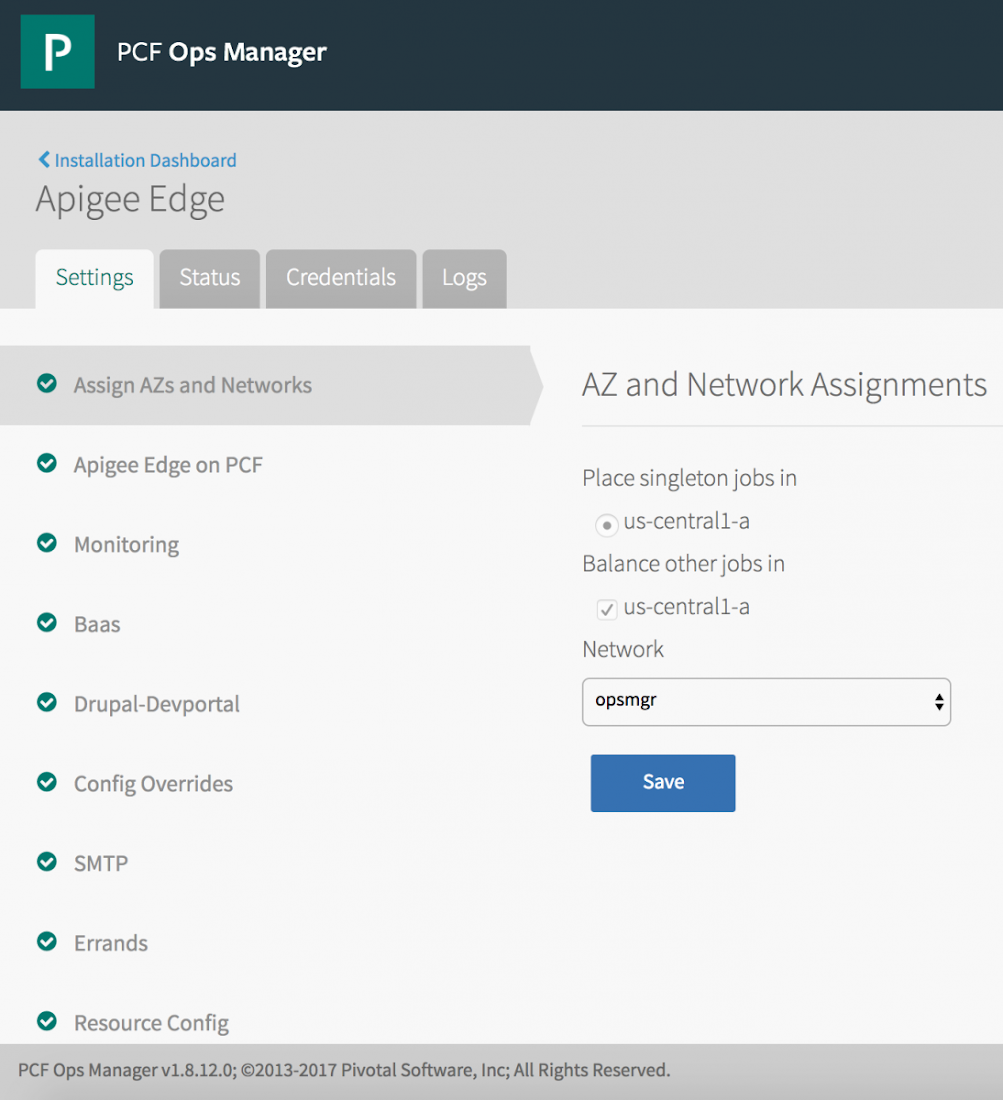Click the checkmark icon next to Monitoring
This screenshot has width=1003, height=1100.
[46, 543]
